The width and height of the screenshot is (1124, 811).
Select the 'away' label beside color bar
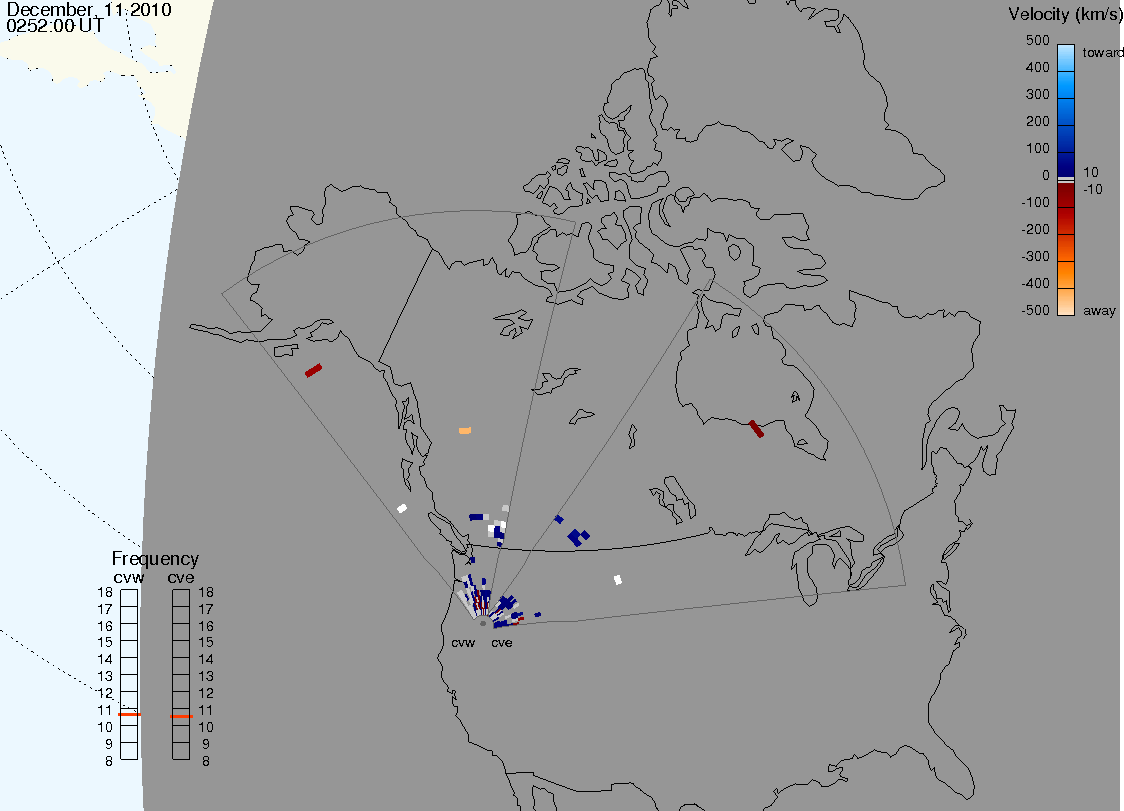(1099, 310)
